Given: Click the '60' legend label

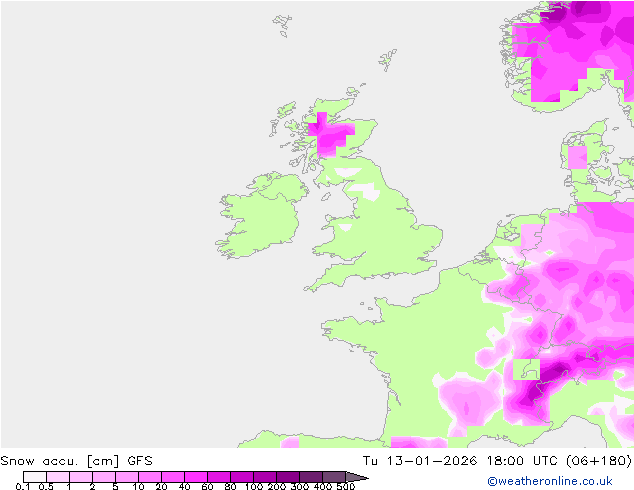Looking at the screenshot, I should click(x=207, y=486).
